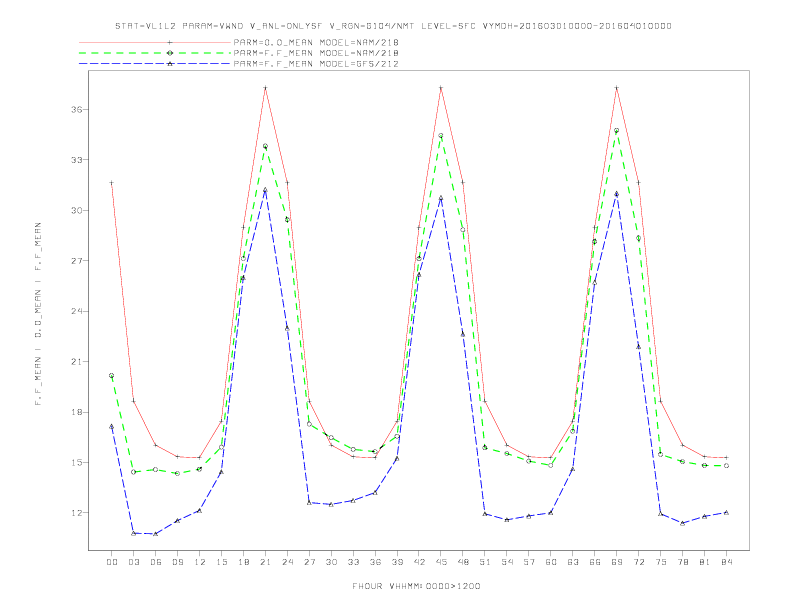Image resolution: width=792 pixels, height=612 pixels.
Task: Click x-axis forecast hour label 36
Action: coord(375,562)
